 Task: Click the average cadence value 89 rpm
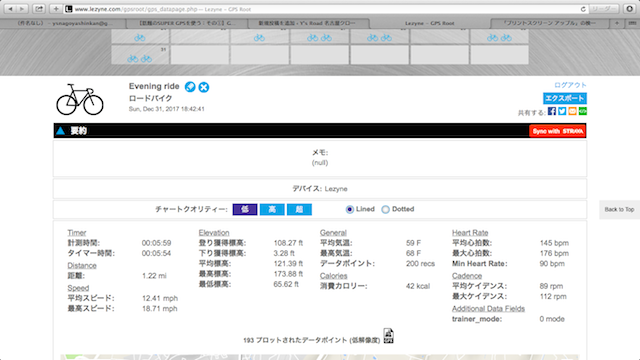click(551, 286)
